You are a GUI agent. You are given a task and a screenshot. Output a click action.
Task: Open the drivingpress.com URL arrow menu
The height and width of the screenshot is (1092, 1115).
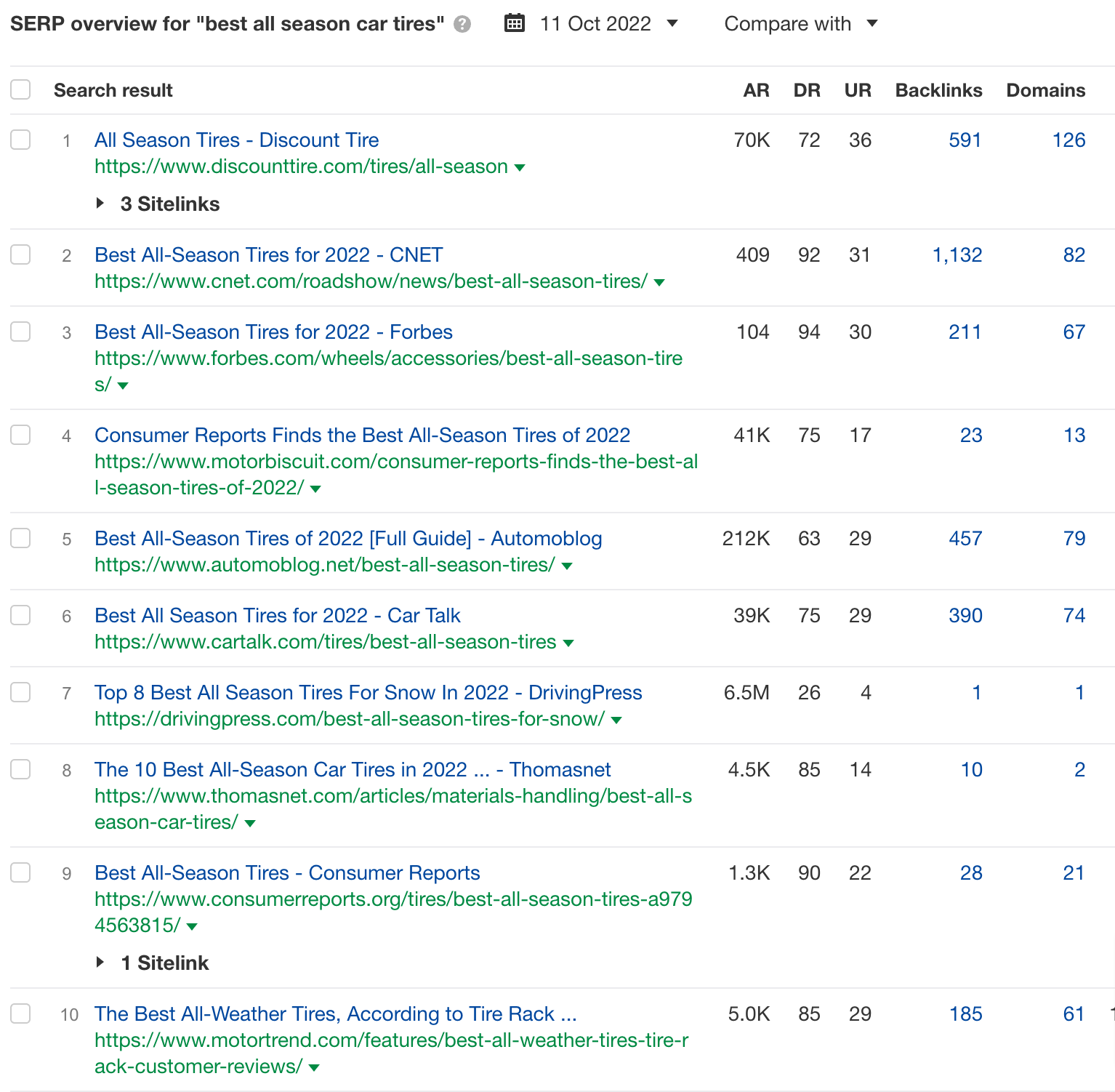(x=616, y=720)
